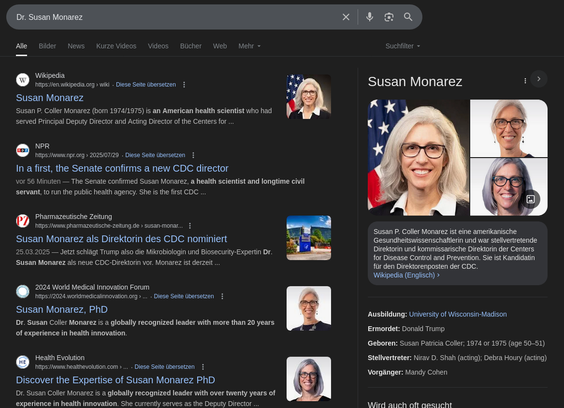564x408 pixels.
Task: Open the three-dot menu for Wikipedia result
Action: coord(184,85)
